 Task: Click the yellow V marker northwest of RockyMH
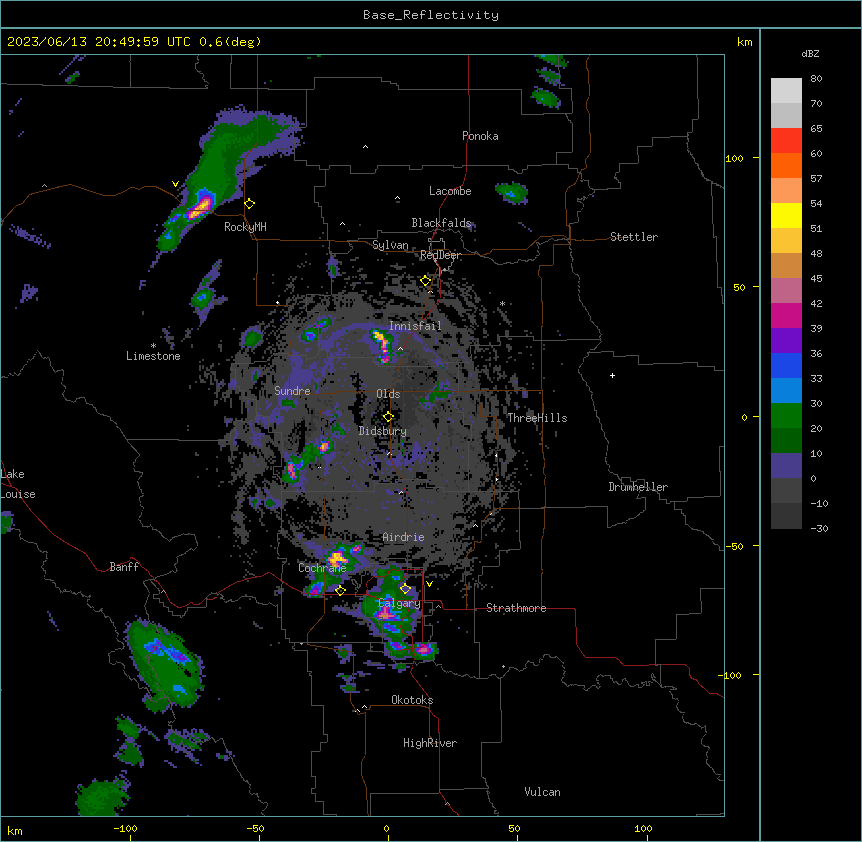coord(175,184)
